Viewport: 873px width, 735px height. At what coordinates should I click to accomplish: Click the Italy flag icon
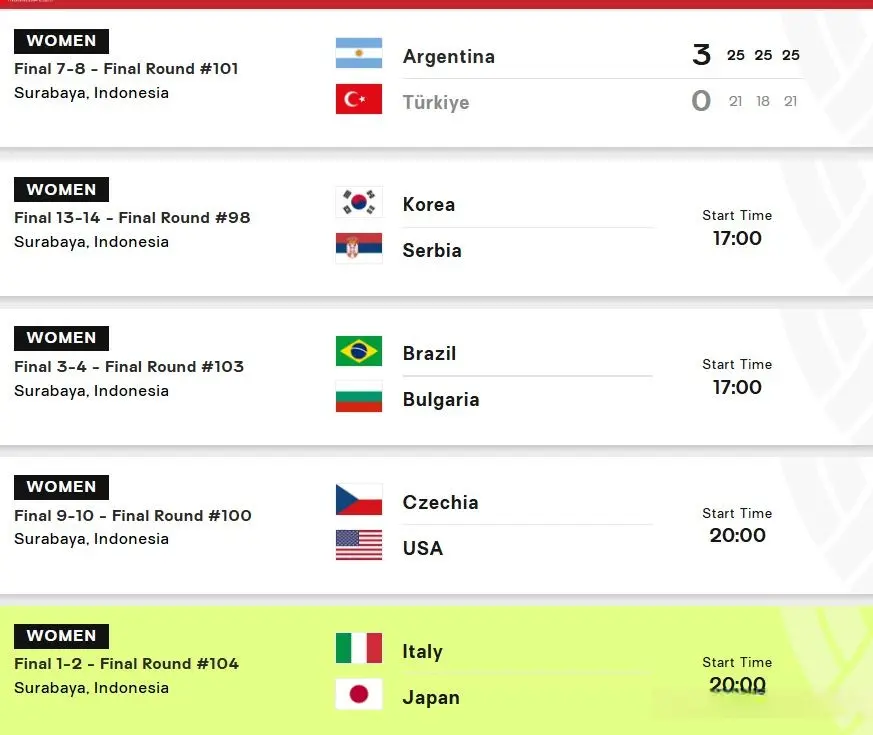358,648
